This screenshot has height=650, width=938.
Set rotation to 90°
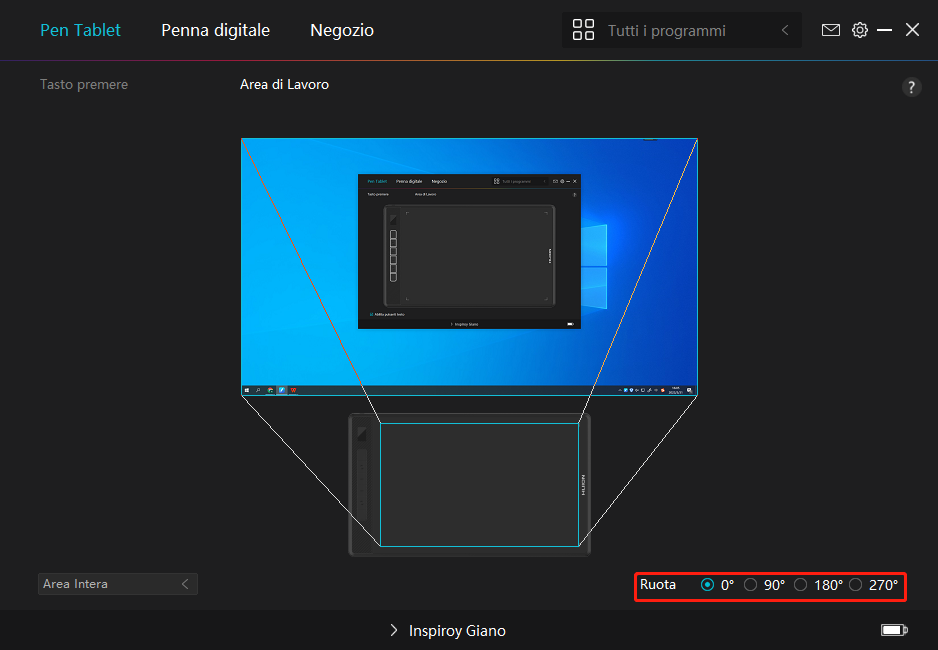tap(751, 585)
